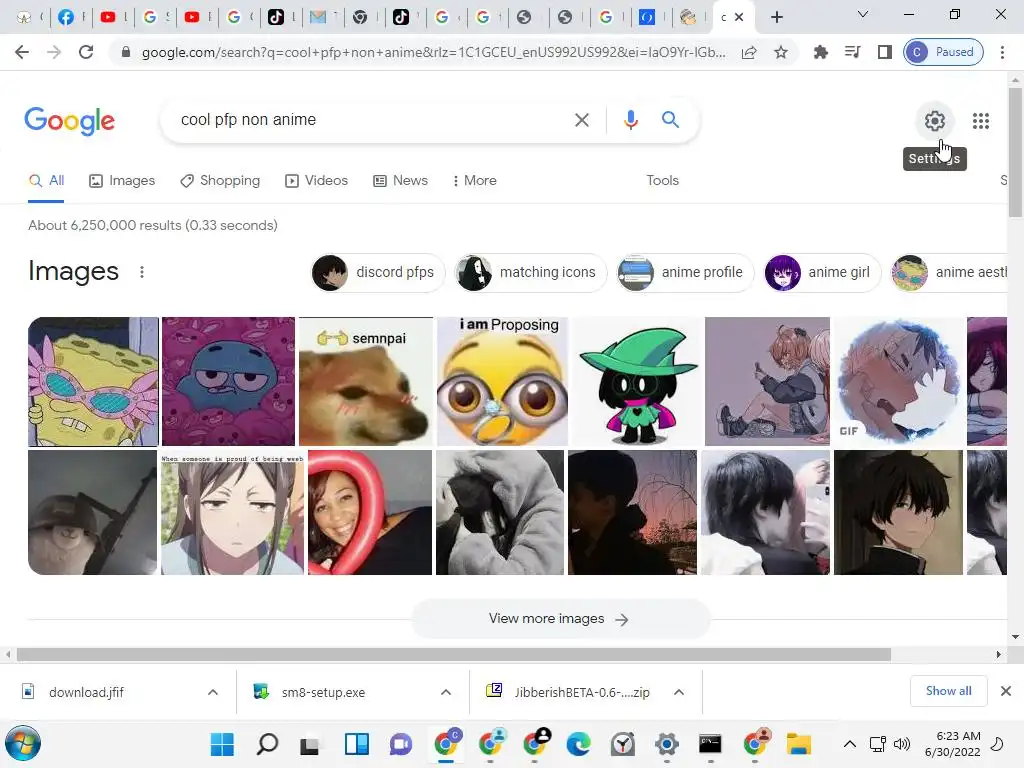Open a new browser tab

tap(776, 17)
